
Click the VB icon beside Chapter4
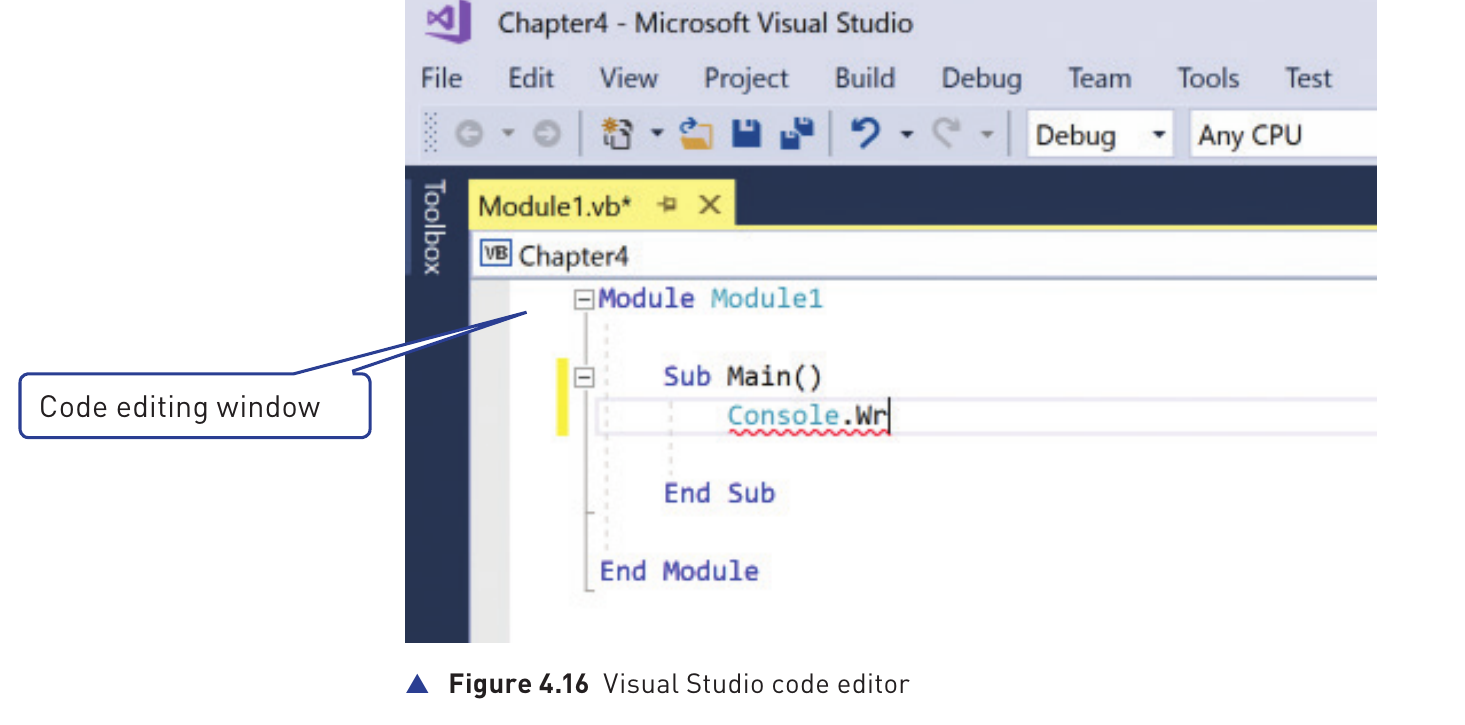(x=496, y=254)
